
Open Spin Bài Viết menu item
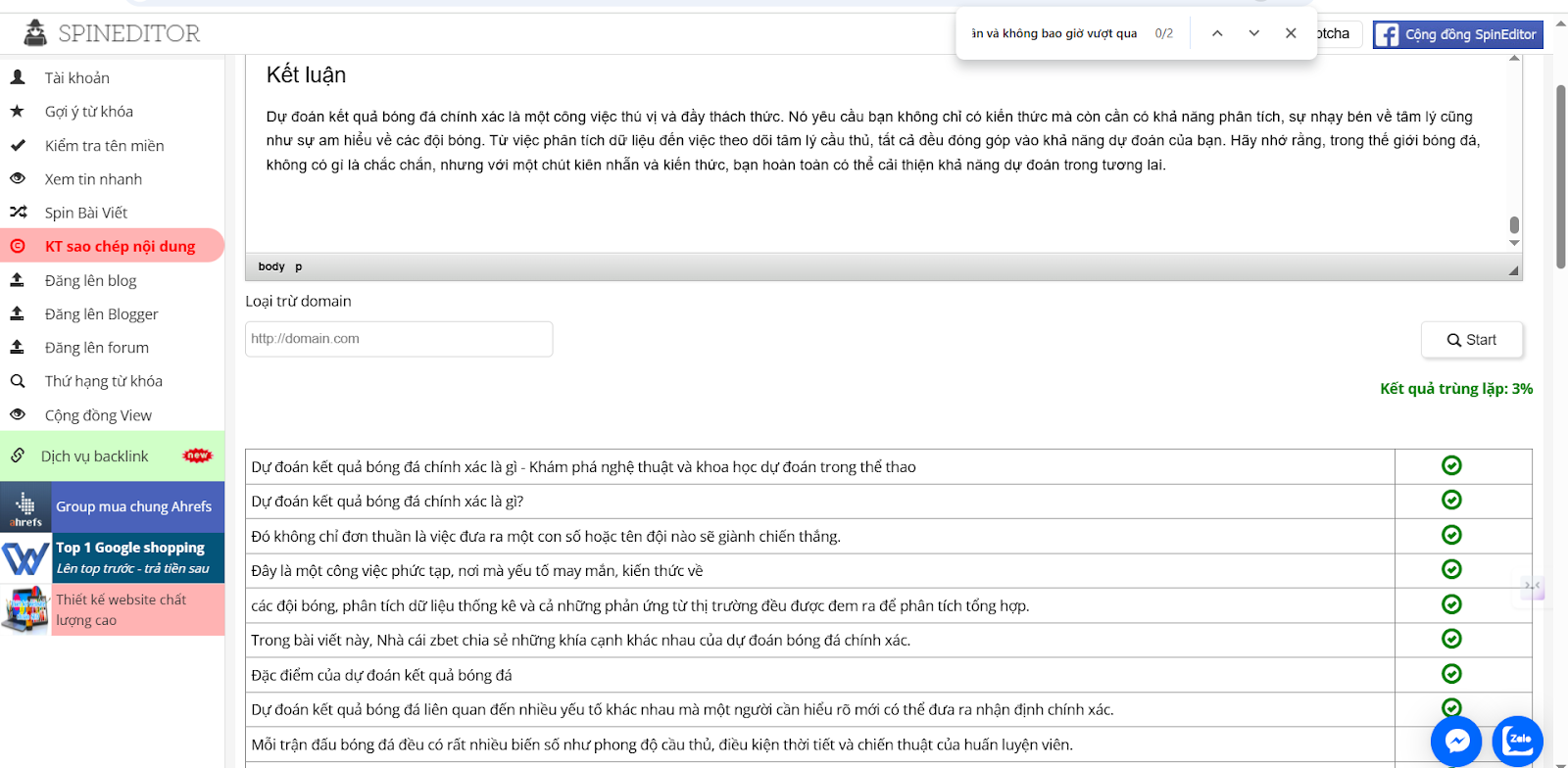[86, 213]
